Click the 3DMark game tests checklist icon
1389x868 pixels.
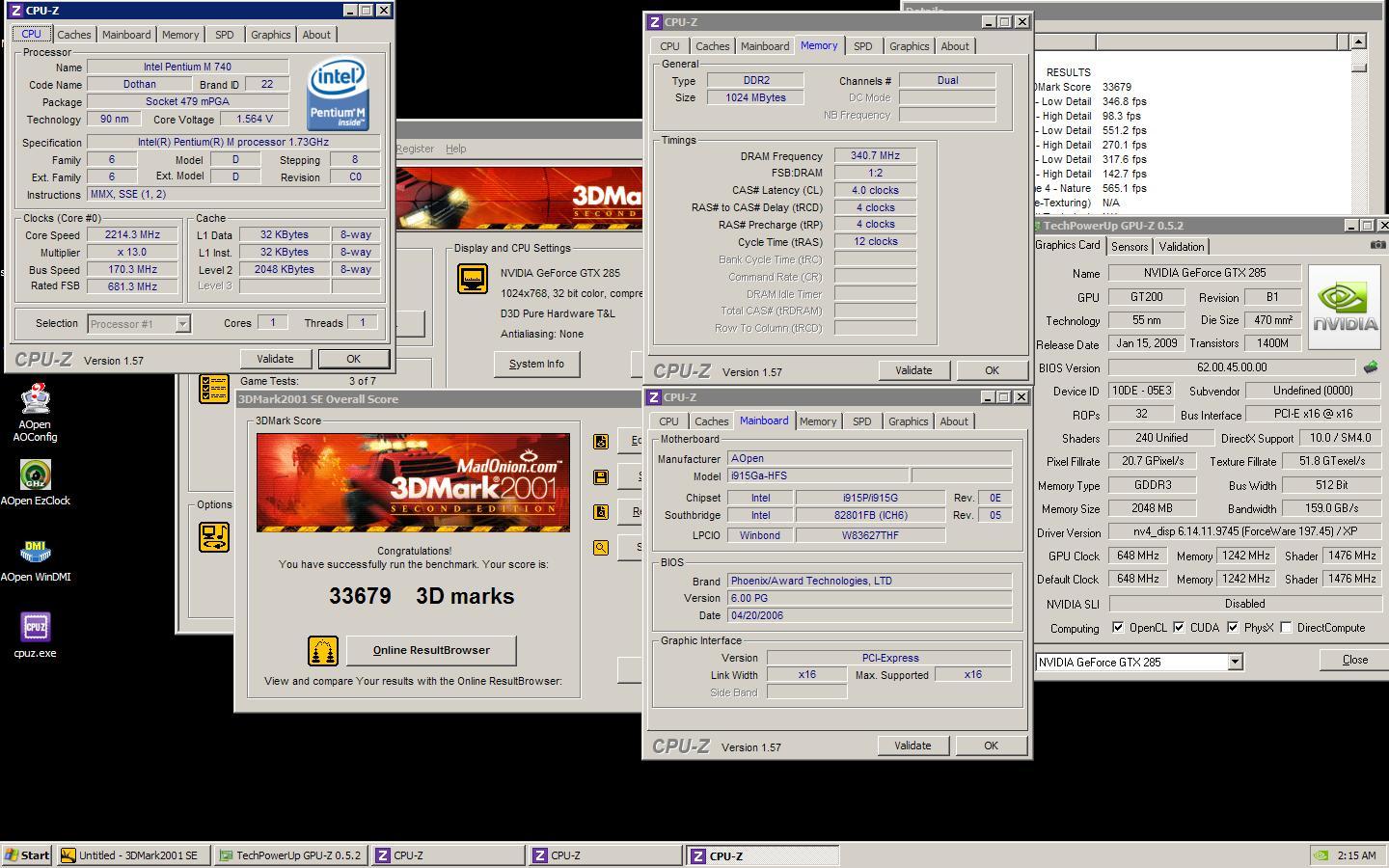[x=214, y=389]
